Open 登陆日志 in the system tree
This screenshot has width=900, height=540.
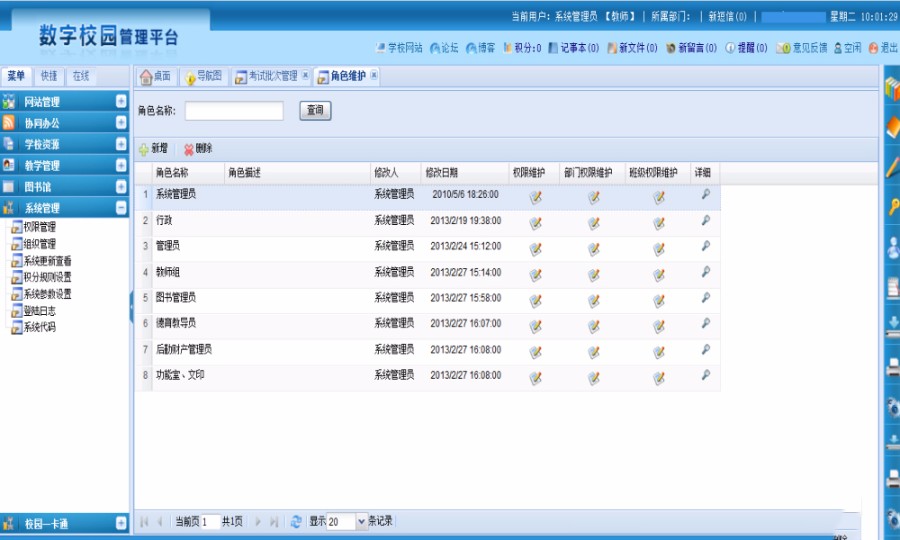(x=40, y=311)
